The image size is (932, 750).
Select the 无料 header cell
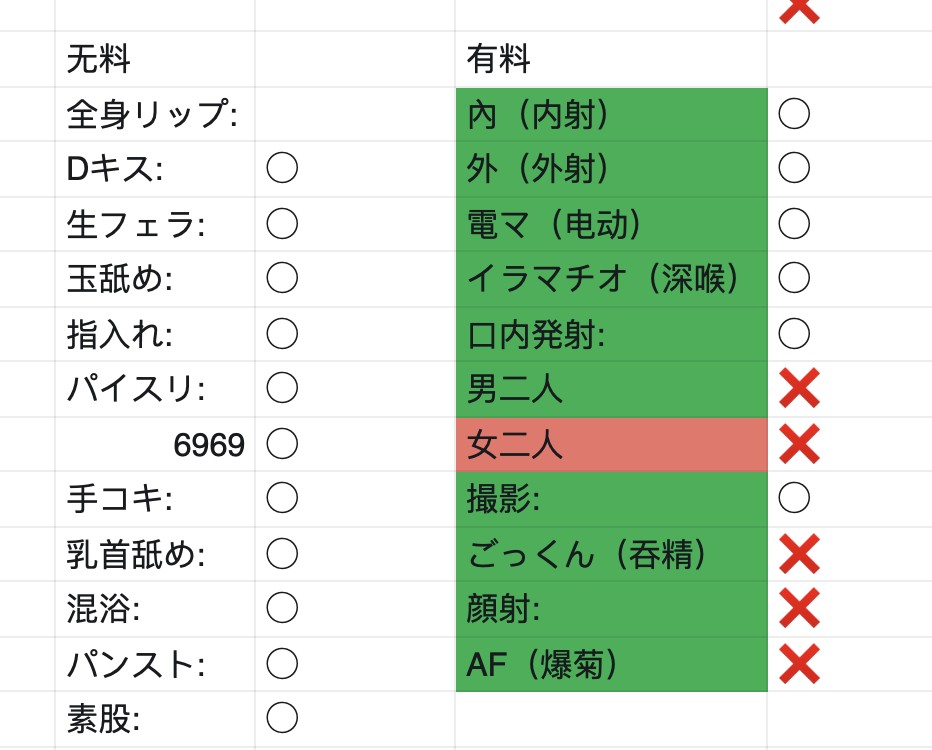tap(155, 59)
